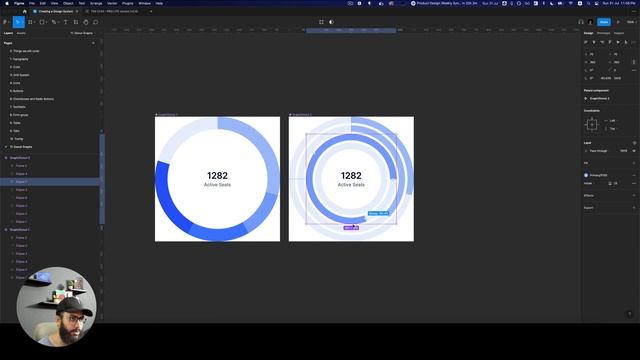Select the Rectangle shape tool
The height and width of the screenshot is (360, 640).
pos(42,22)
